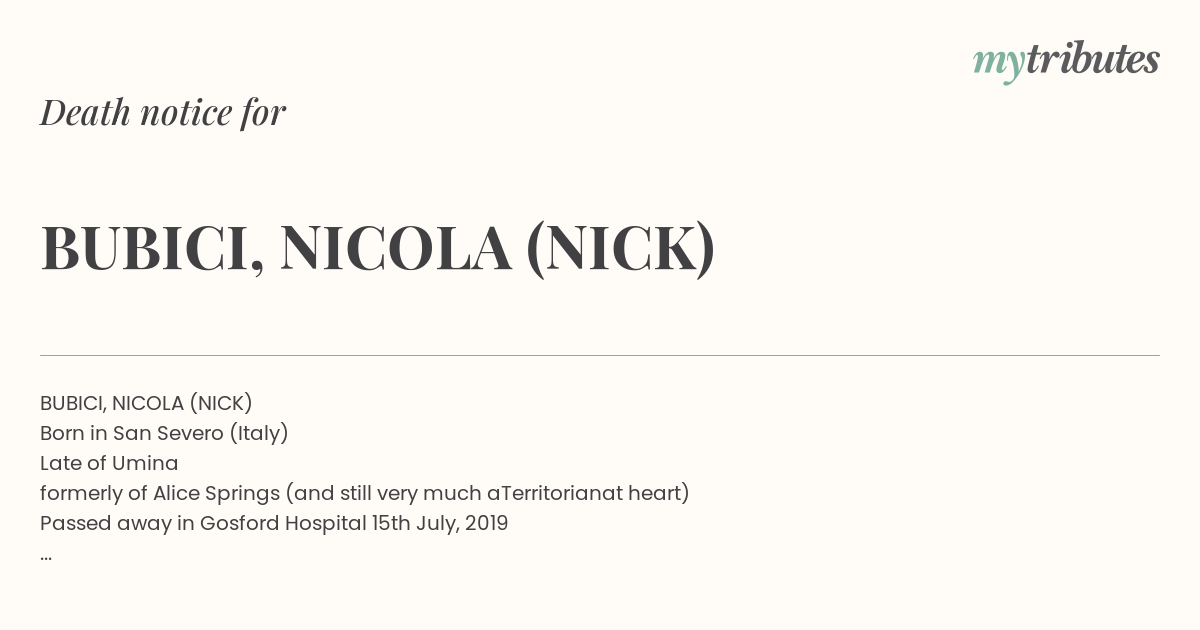Click the words "Alice Springs"
Image resolution: width=1200 pixels, height=630 pixels.
click(216, 493)
